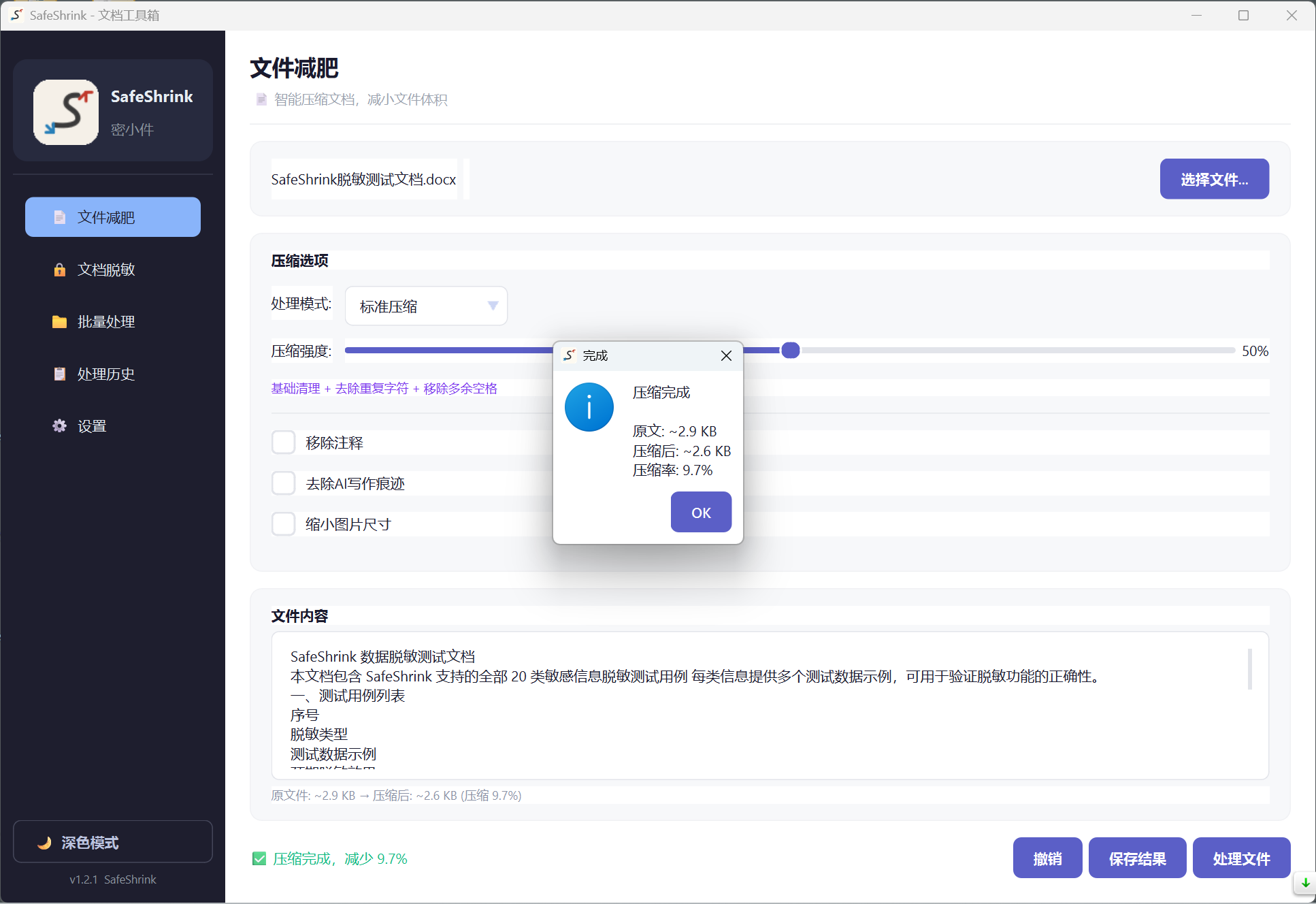Click the clipboard icon beside 处理历史

[x=60, y=374]
